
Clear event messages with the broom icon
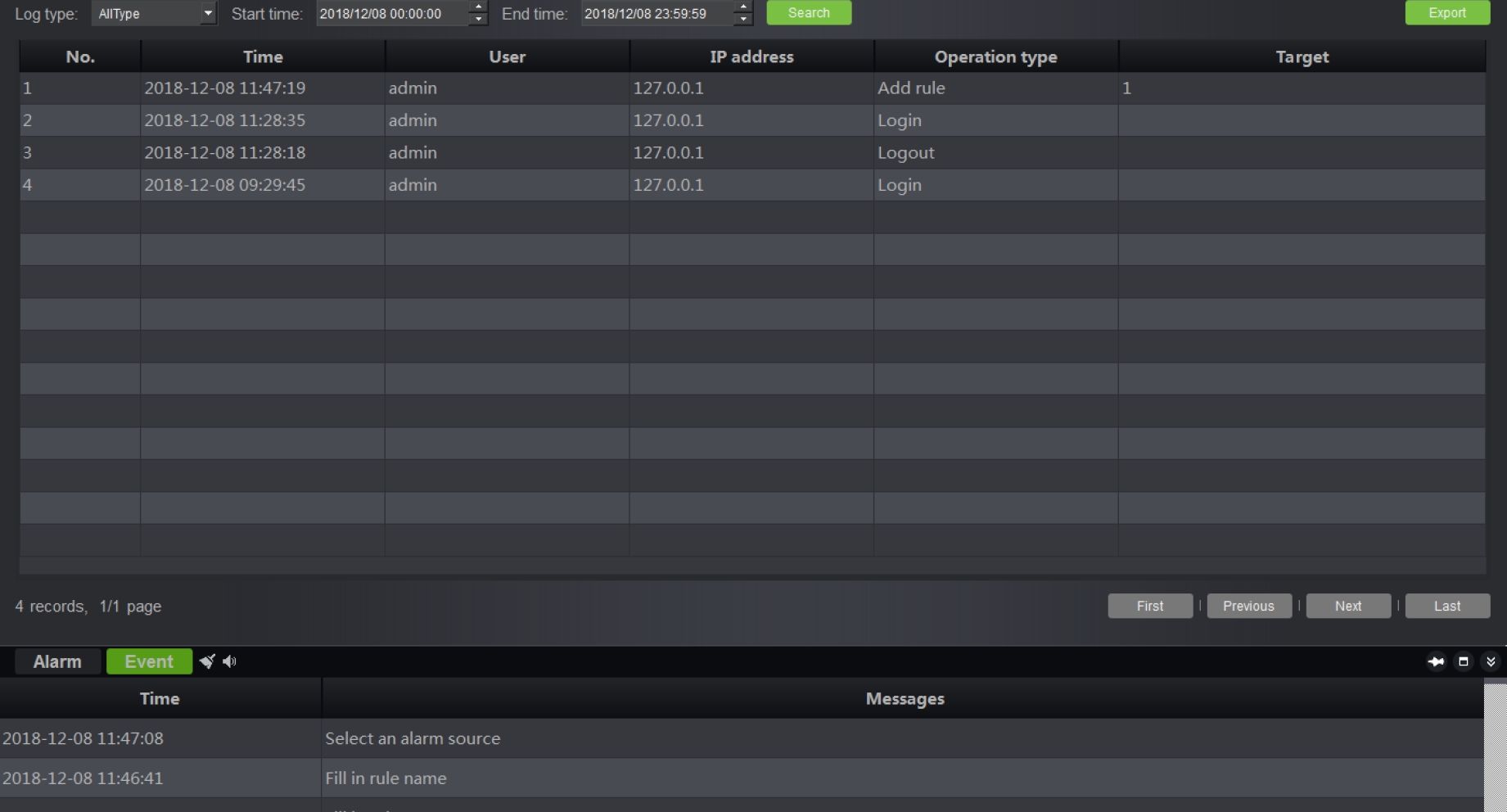pyautogui.click(x=207, y=661)
